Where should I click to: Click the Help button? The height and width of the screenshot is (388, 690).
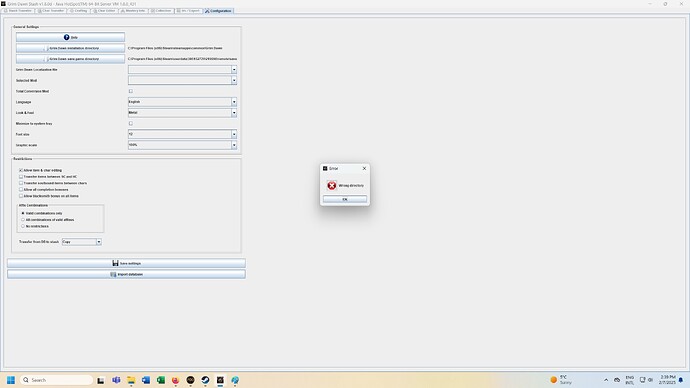pos(70,37)
